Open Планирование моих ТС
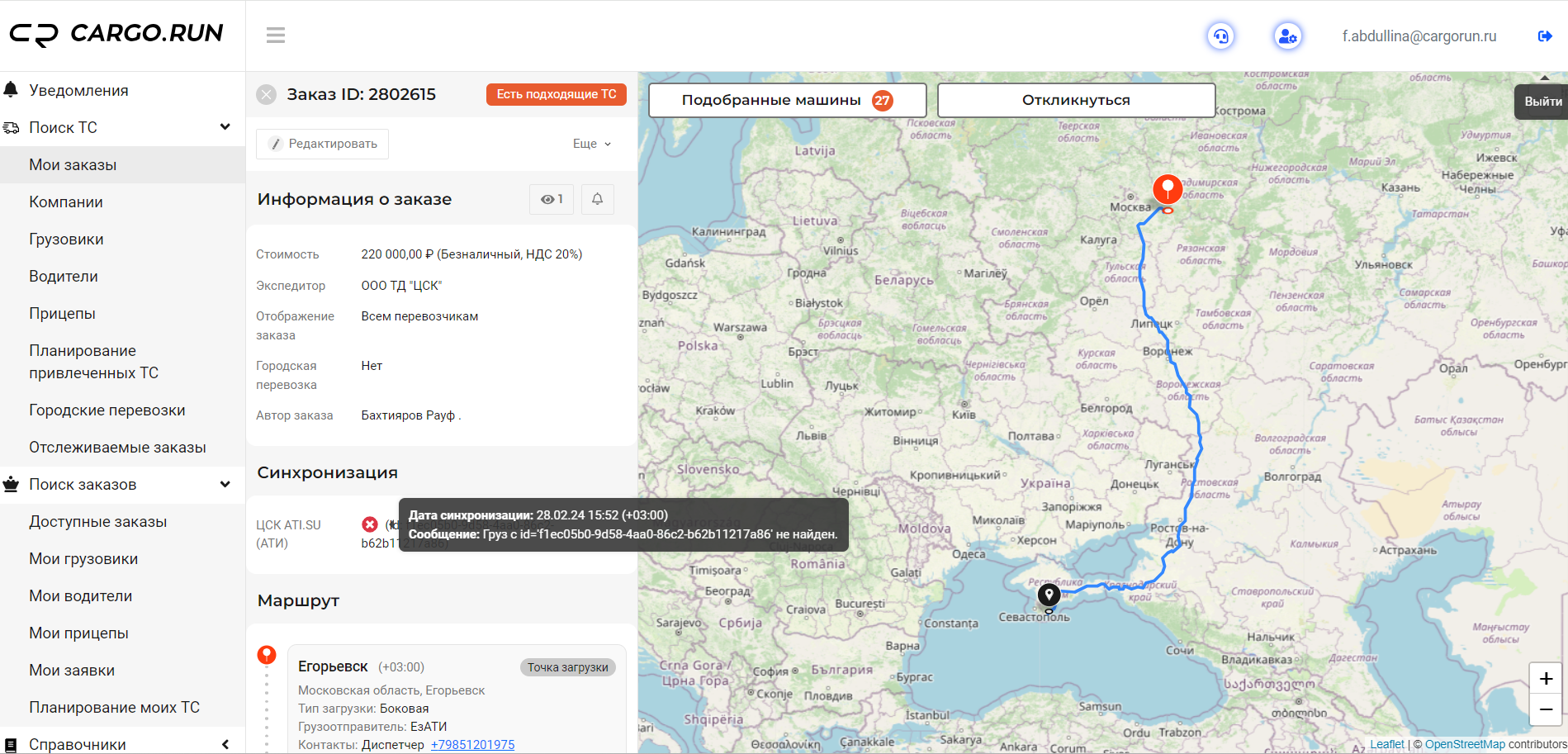This screenshot has width=1568, height=754. 114,707
